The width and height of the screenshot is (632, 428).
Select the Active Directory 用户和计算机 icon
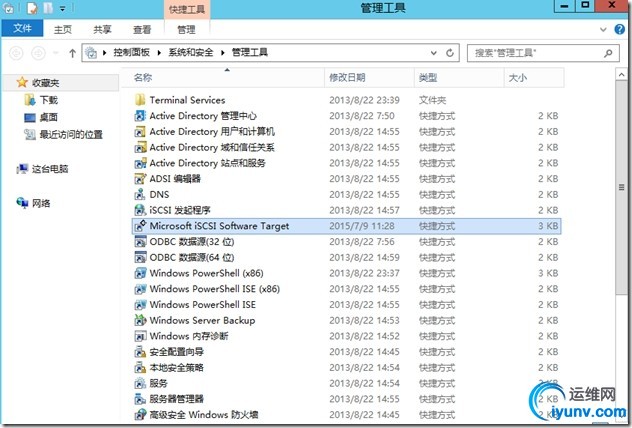click(x=140, y=131)
